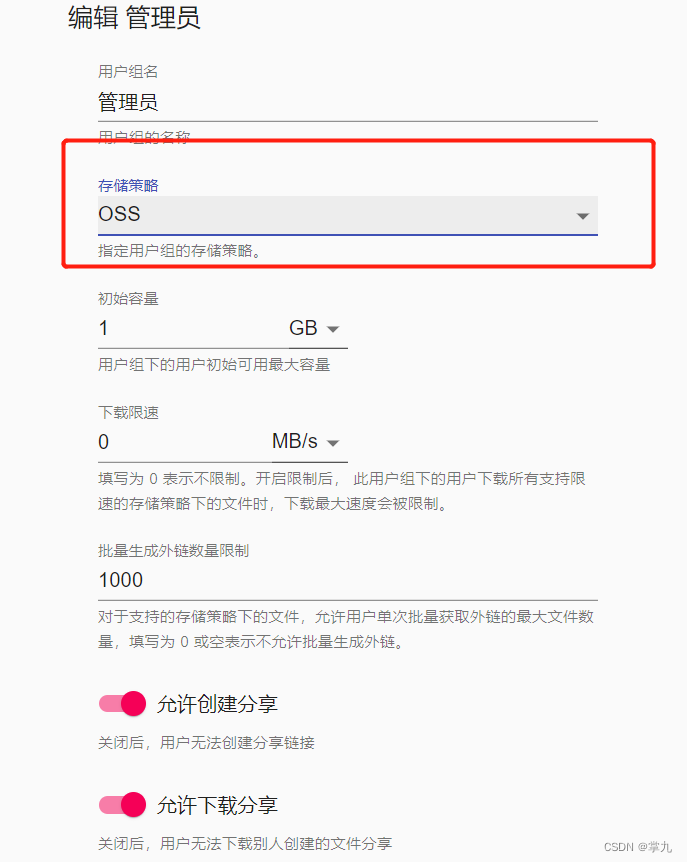Click the small arrow next to GB
This screenshot has width=687, height=862.
pyautogui.click(x=334, y=330)
